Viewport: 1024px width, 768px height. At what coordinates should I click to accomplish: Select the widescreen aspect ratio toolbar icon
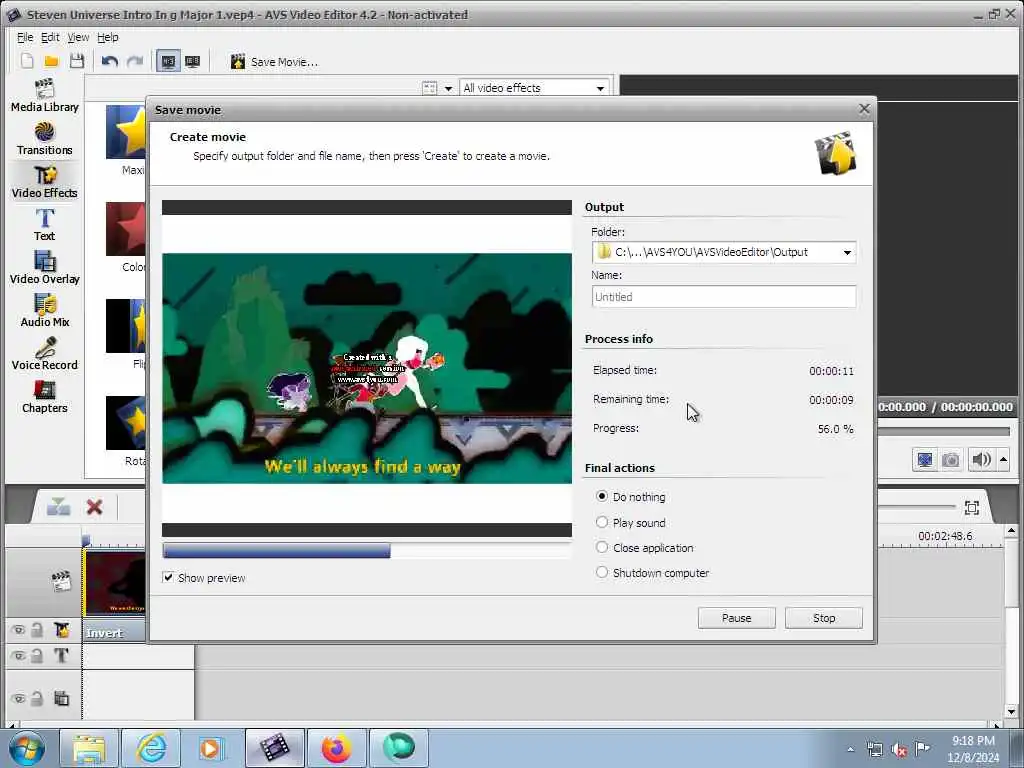(192, 61)
